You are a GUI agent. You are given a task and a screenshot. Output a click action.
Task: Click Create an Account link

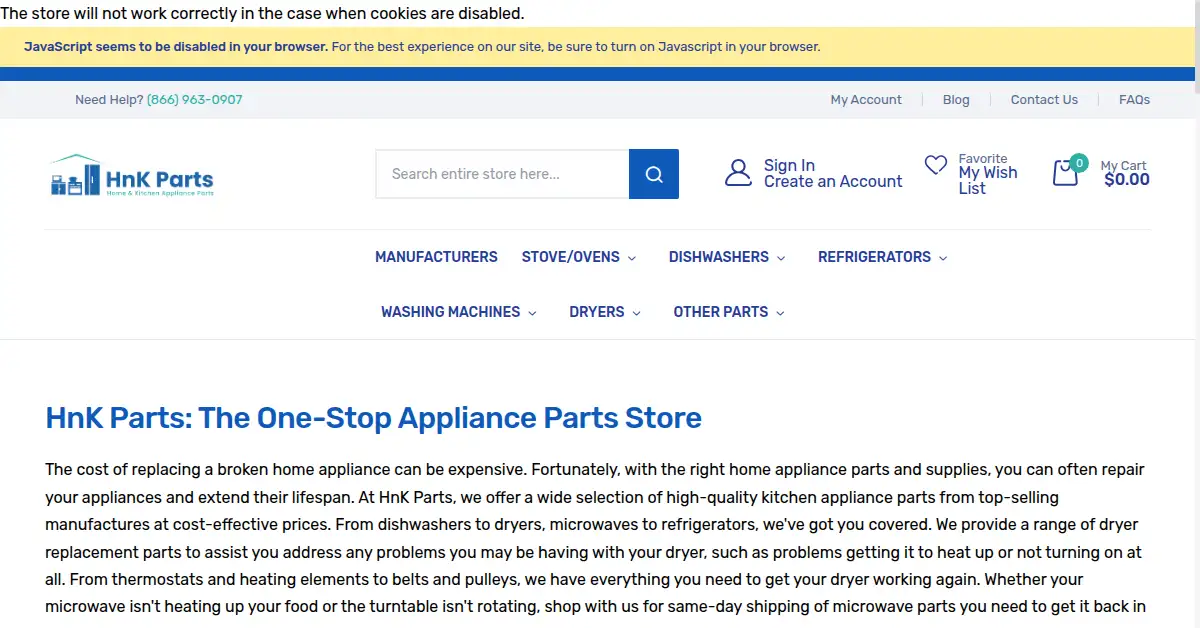click(833, 182)
